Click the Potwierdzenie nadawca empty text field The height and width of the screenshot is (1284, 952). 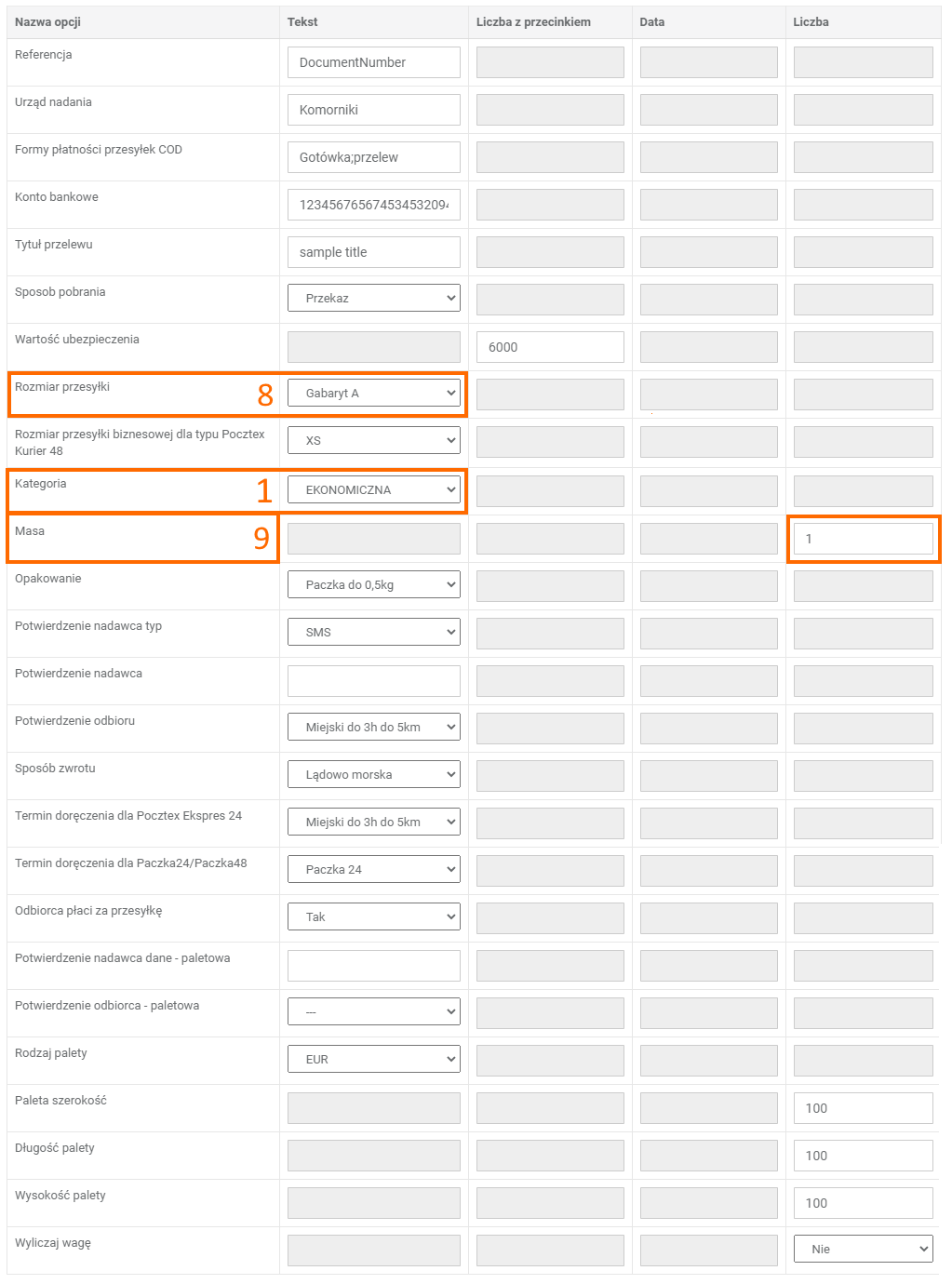click(x=373, y=681)
